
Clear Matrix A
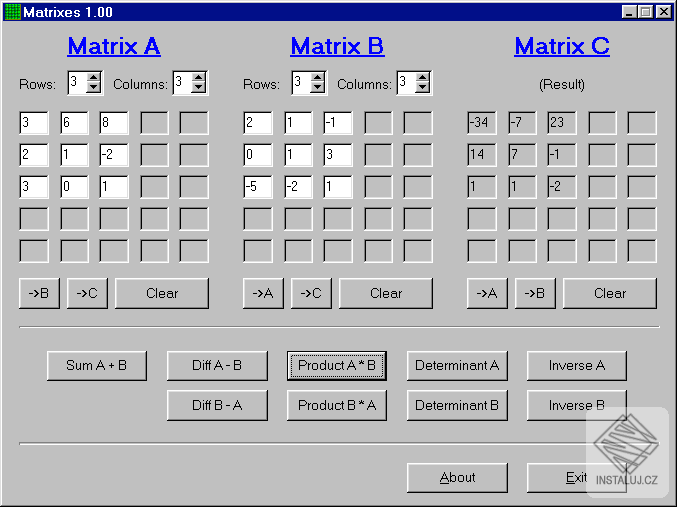162,293
